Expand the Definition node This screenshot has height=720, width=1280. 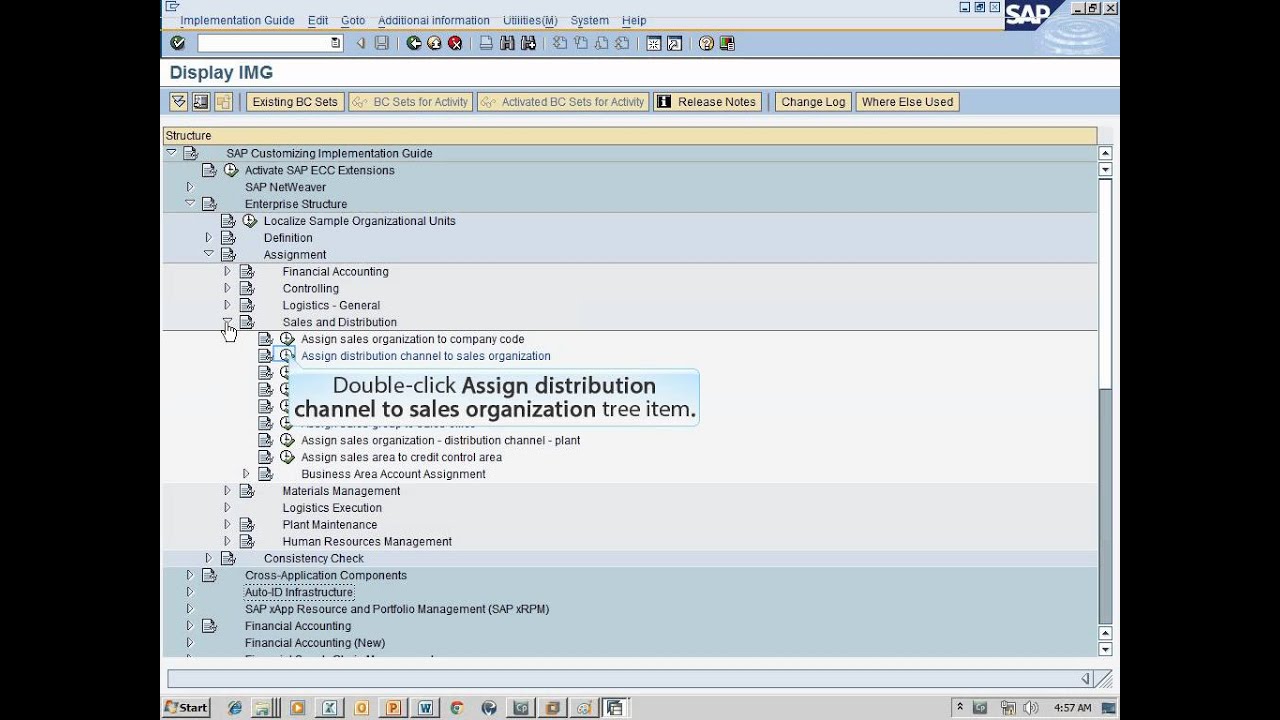(x=209, y=237)
